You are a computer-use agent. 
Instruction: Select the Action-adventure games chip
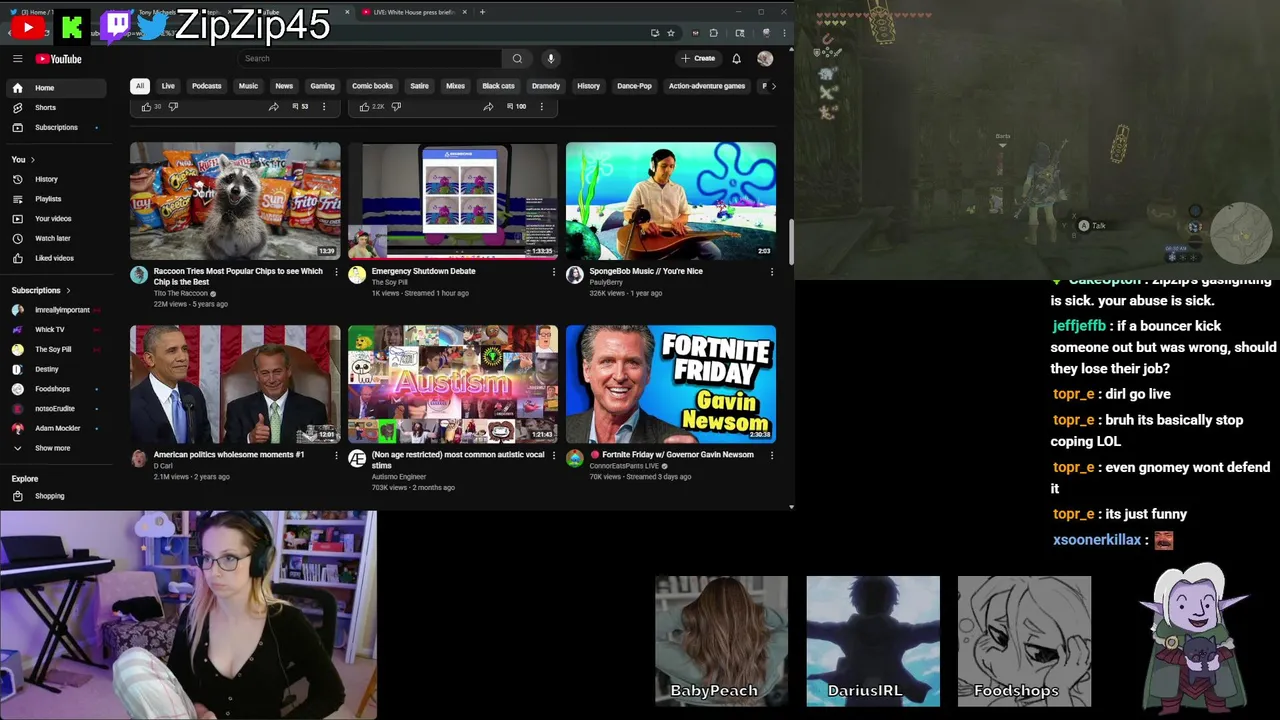point(707,86)
